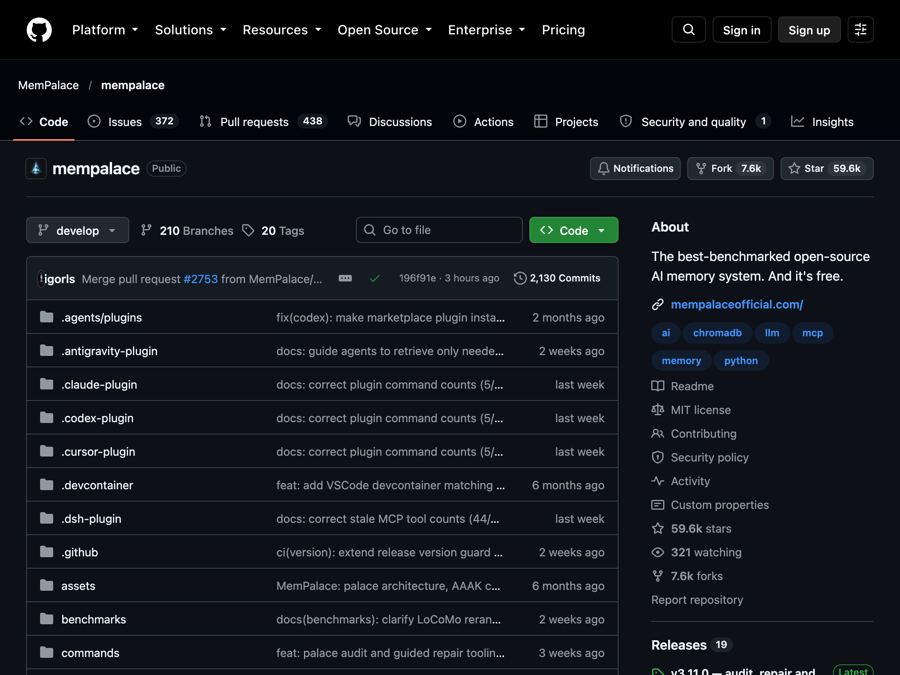Expand the Resources menu
The width and height of the screenshot is (900, 675).
coord(282,30)
